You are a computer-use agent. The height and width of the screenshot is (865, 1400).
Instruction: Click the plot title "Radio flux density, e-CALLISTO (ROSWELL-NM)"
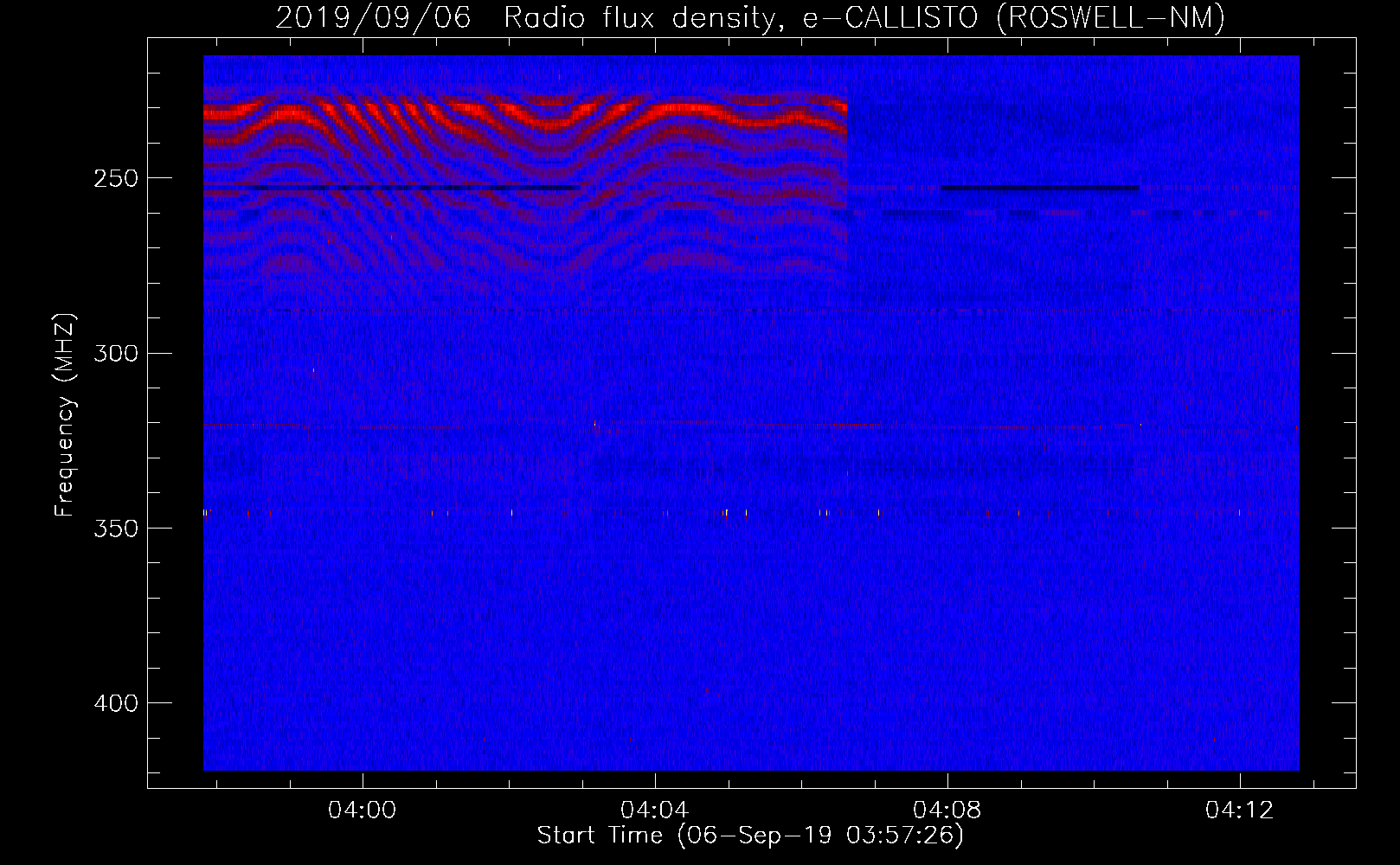tap(864, 17)
